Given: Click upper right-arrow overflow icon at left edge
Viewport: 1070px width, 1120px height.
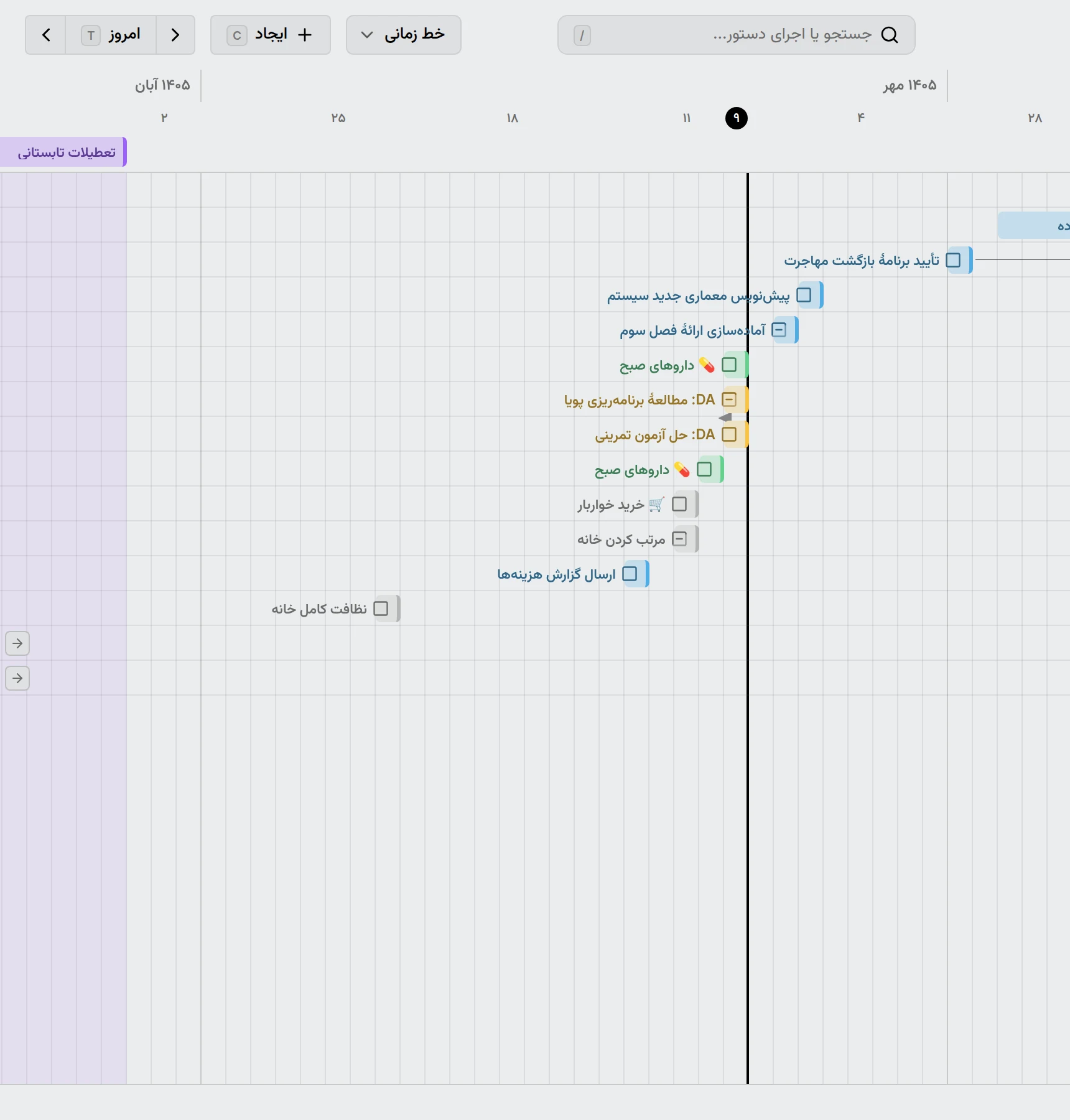Looking at the screenshot, I should point(17,643).
